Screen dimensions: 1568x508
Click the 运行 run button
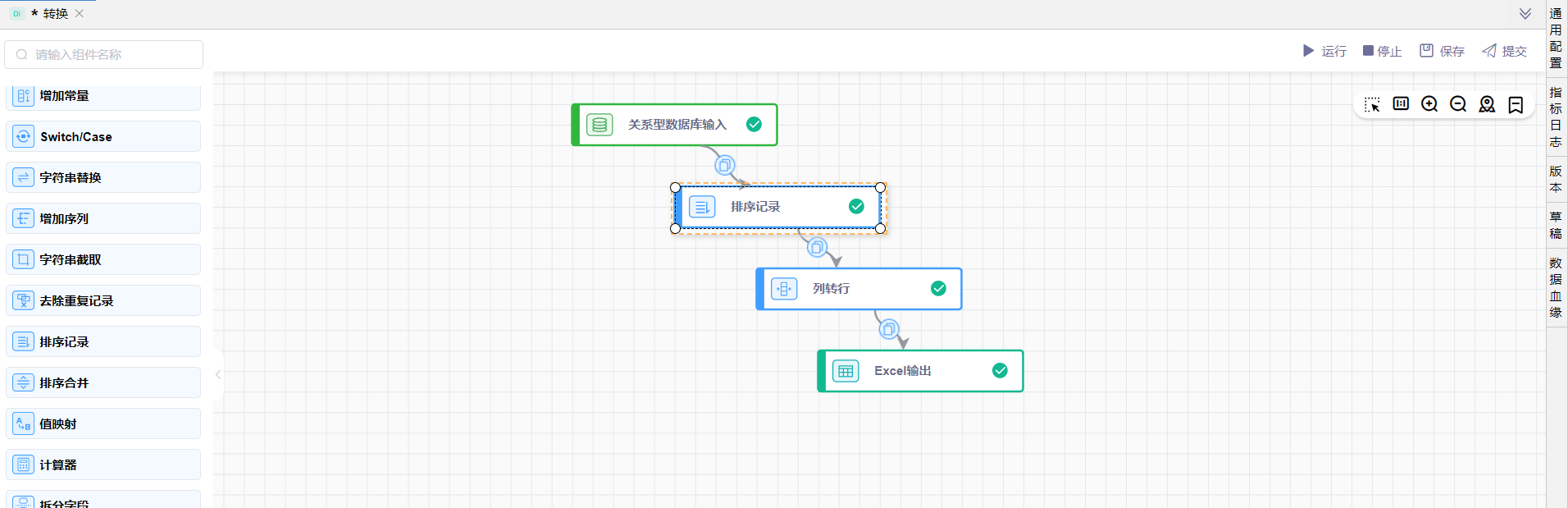[1324, 51]
